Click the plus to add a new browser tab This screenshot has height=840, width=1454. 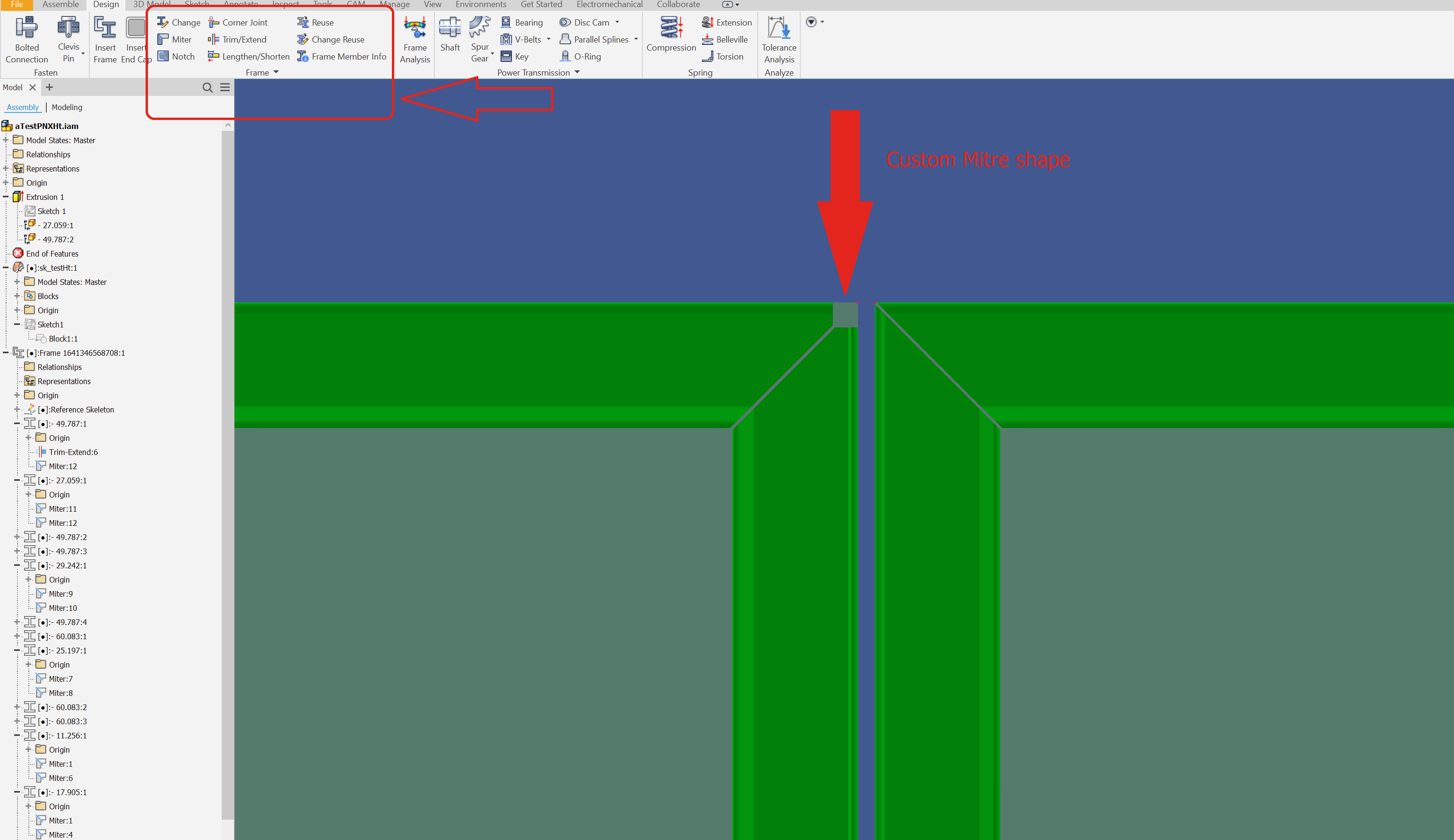[x=49, y=87]
